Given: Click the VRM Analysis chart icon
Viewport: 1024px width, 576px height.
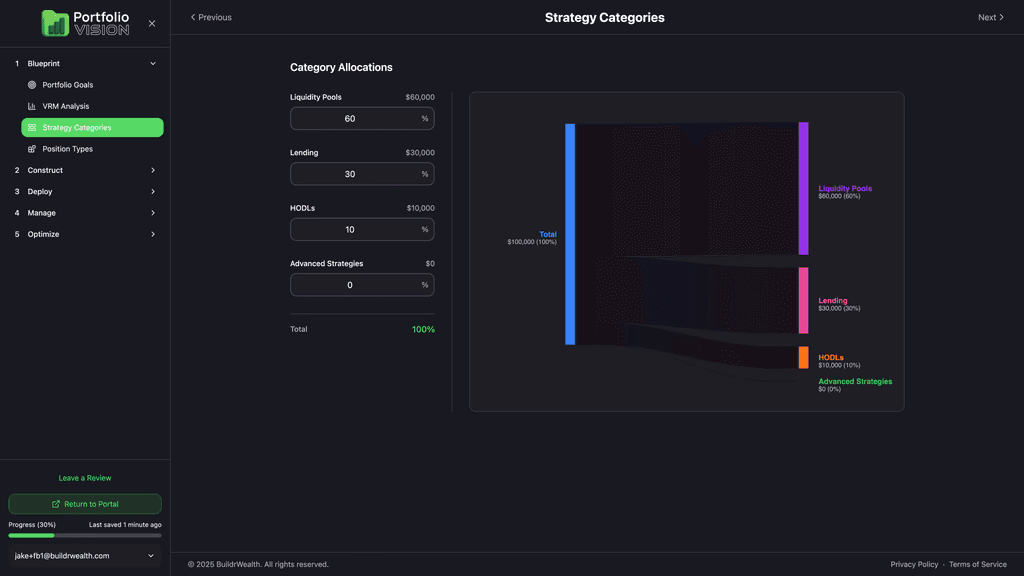Looking at the screenshot, I should pos(32,106).
